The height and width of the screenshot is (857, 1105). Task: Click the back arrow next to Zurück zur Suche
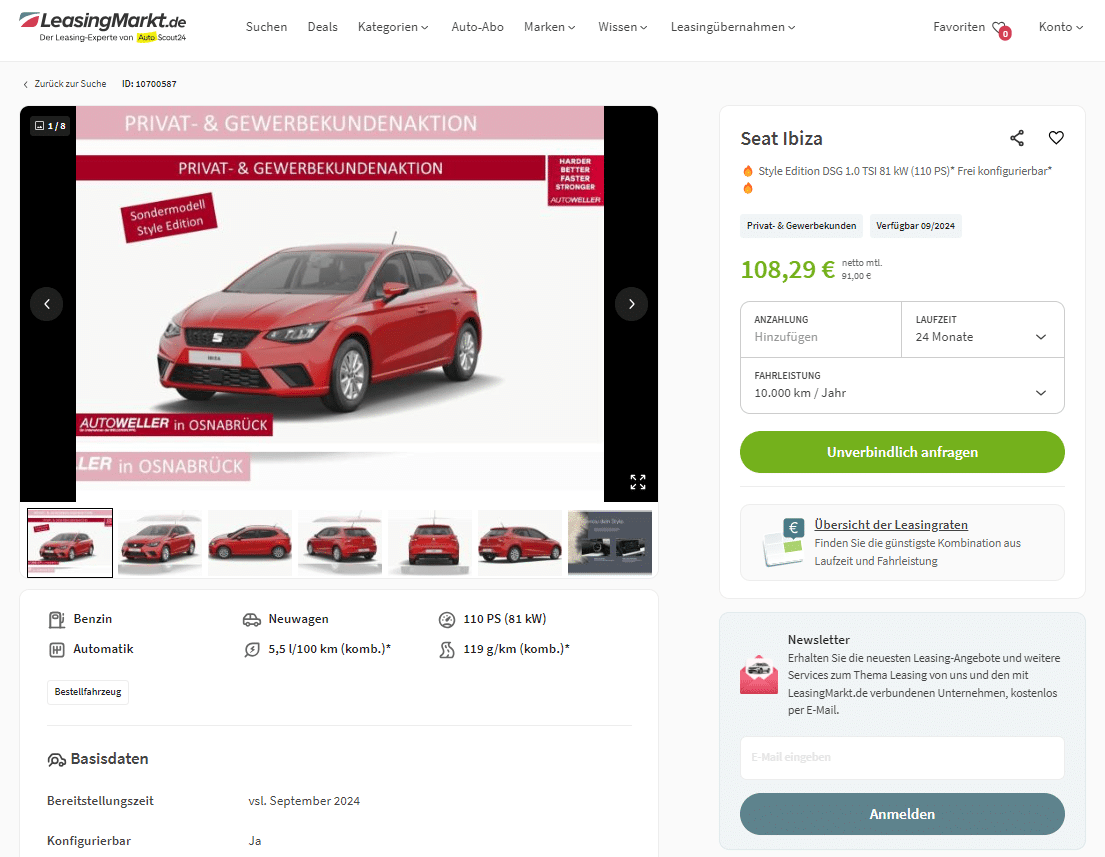(x=26, y=85)
